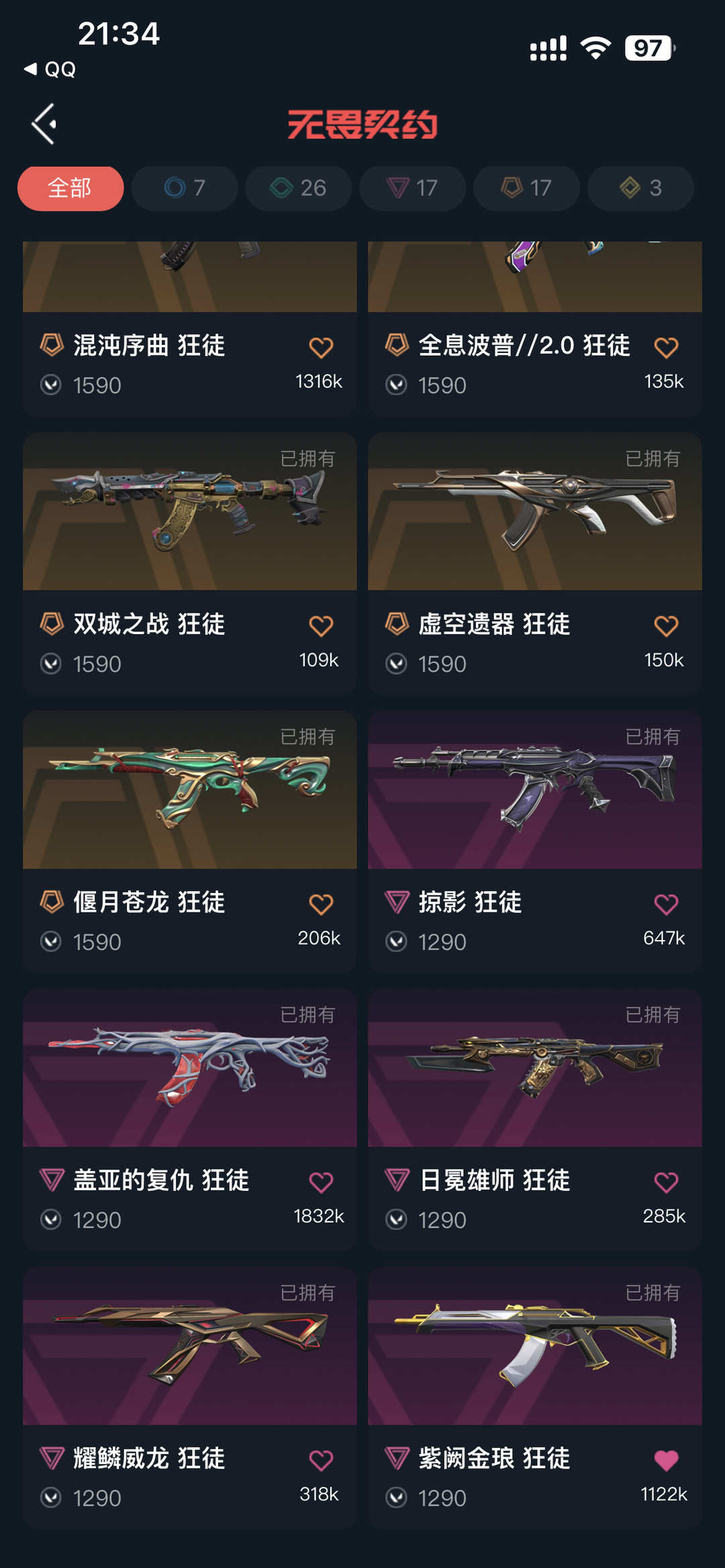The height and width of the screenshot is (1568, 725).
Task: View the 掠影 狂徒 skin image
Action: pos(535,790)
